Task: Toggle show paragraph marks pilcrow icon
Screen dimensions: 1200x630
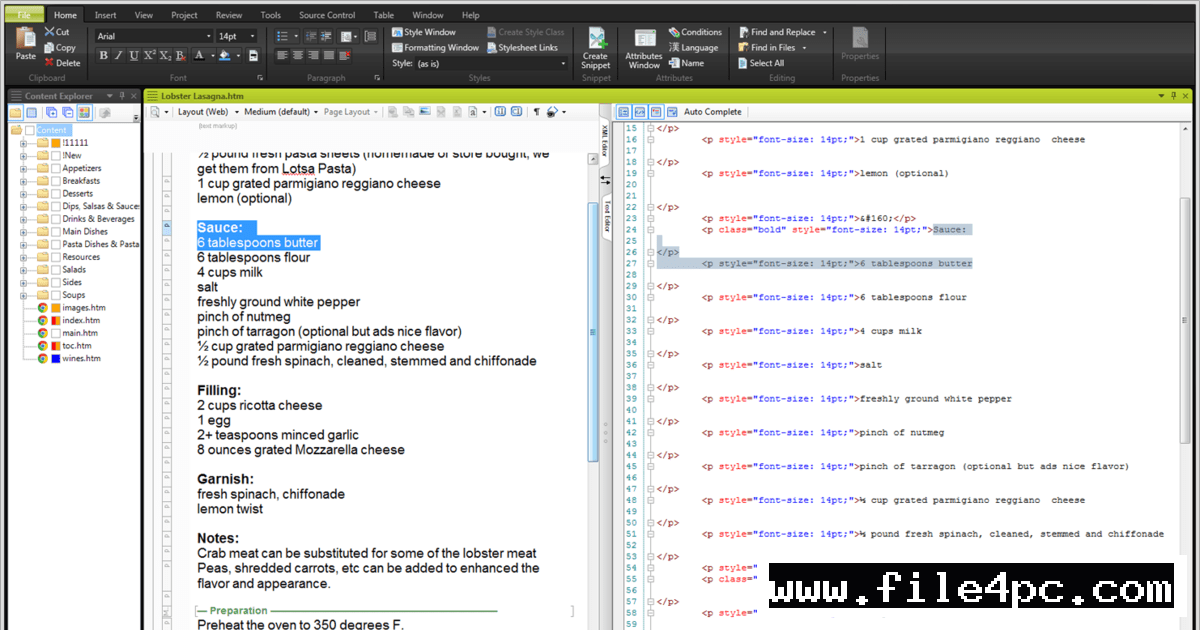Action: (x=536, y=112)
